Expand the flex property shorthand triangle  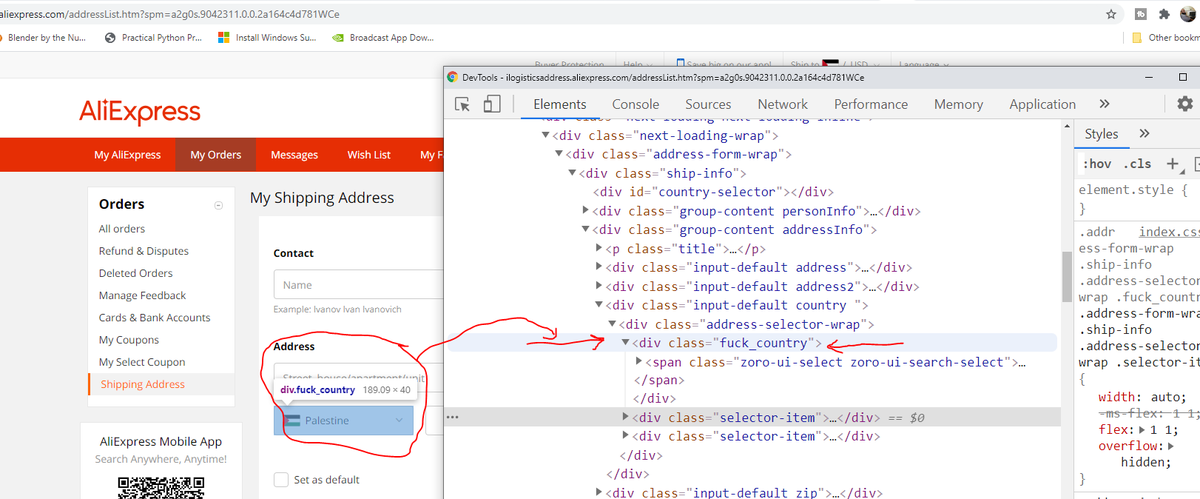(x=1143, y=430)
